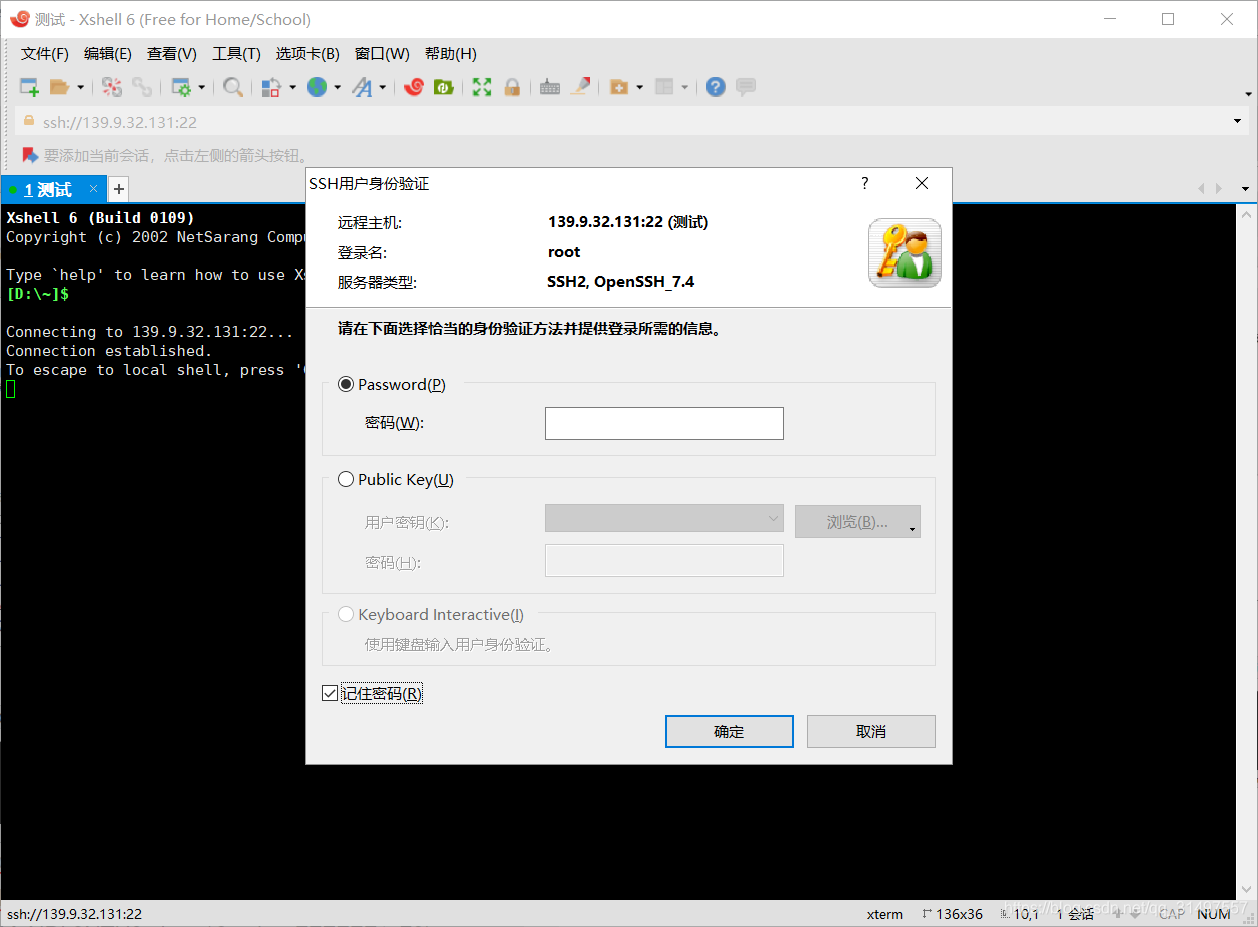Click the Reconnect chain-link icon
This screenshot has width=1258, height=927.
point(142,87)
